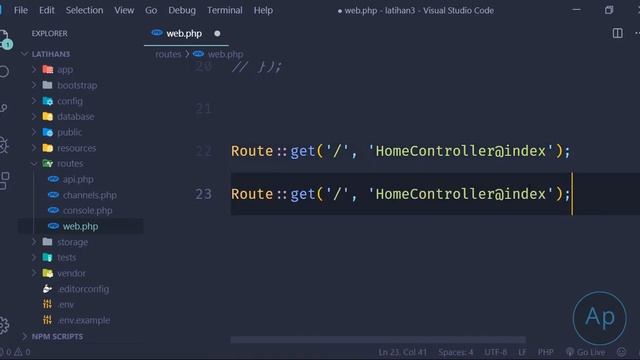The width and height of the screenshot is (640, 360).
Task: Select web.php in the explorer tree
Action: (81, 226)
